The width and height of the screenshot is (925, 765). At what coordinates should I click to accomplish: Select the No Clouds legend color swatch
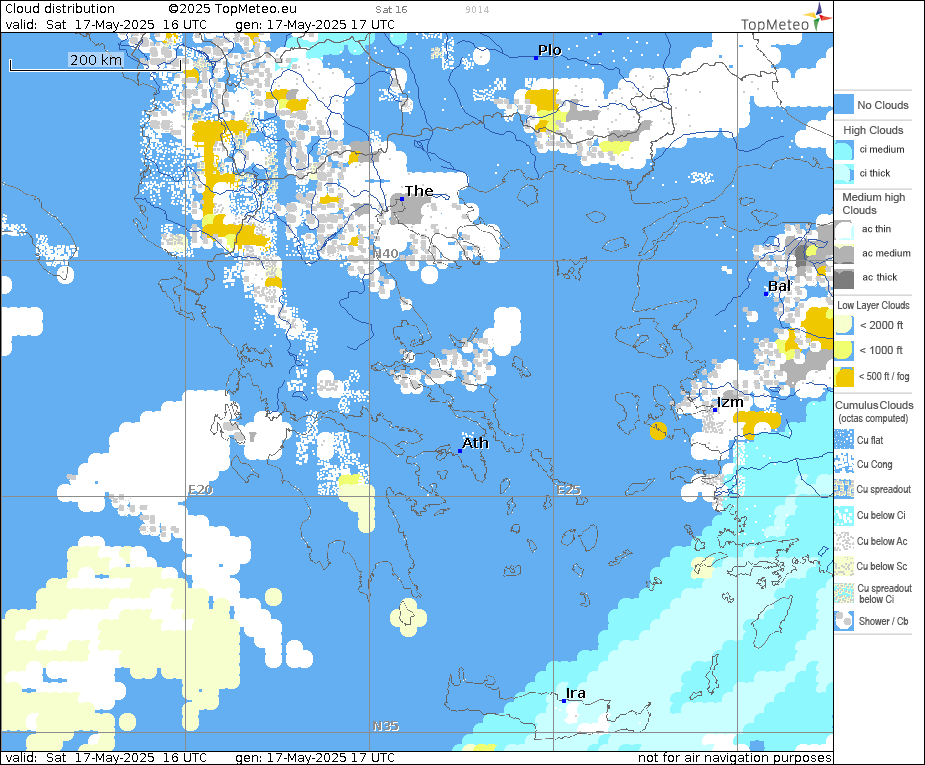[844, 104]
